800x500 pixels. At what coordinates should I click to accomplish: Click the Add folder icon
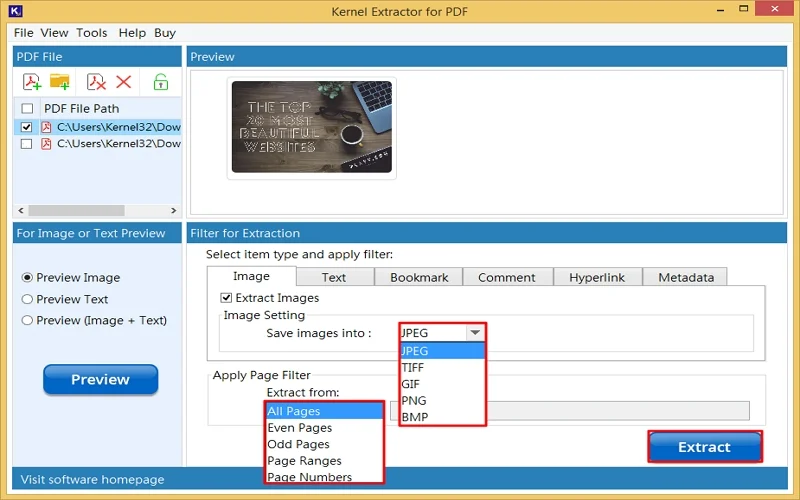point(60,82)
